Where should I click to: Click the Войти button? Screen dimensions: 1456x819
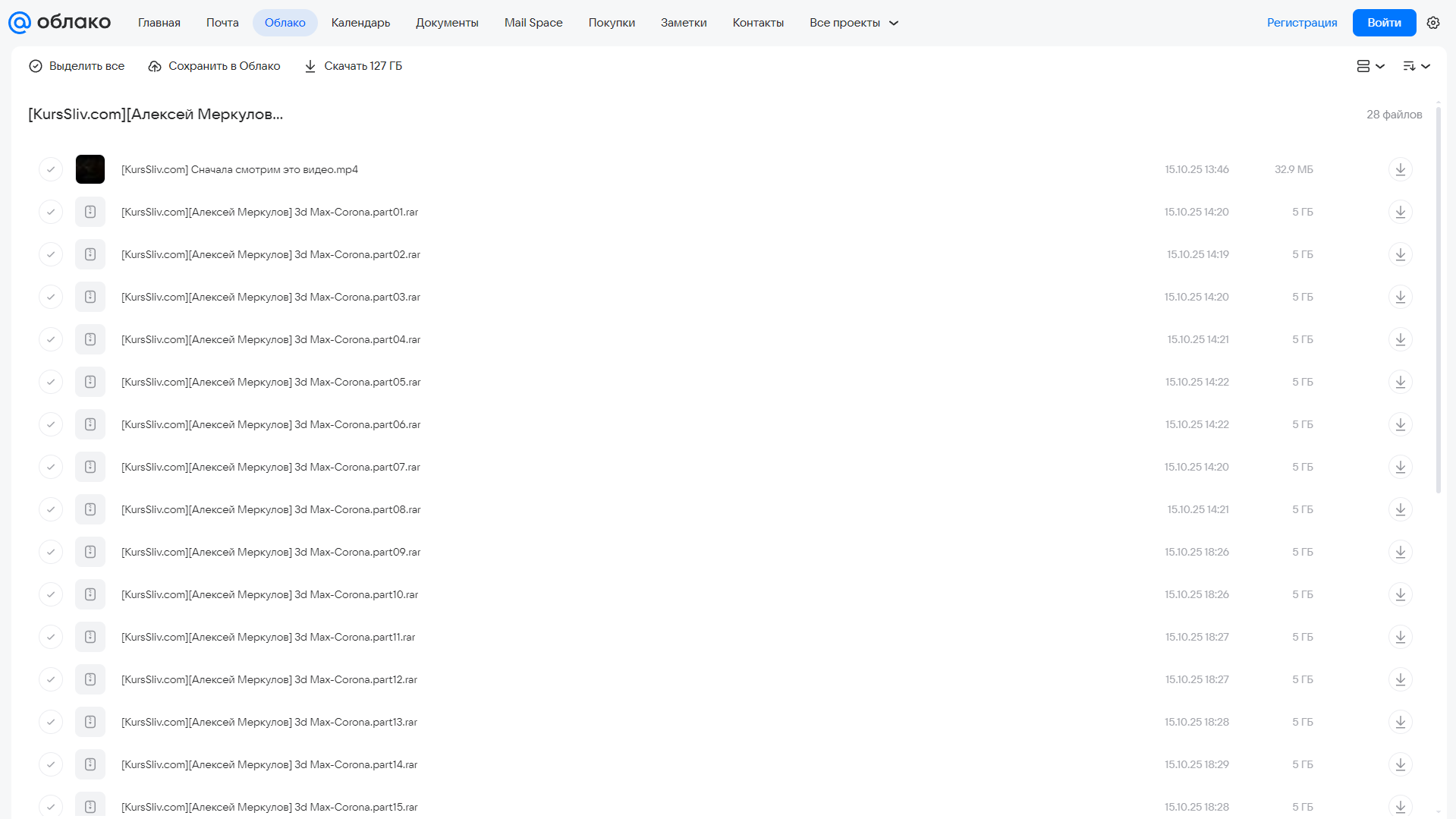coord(1384,23)
